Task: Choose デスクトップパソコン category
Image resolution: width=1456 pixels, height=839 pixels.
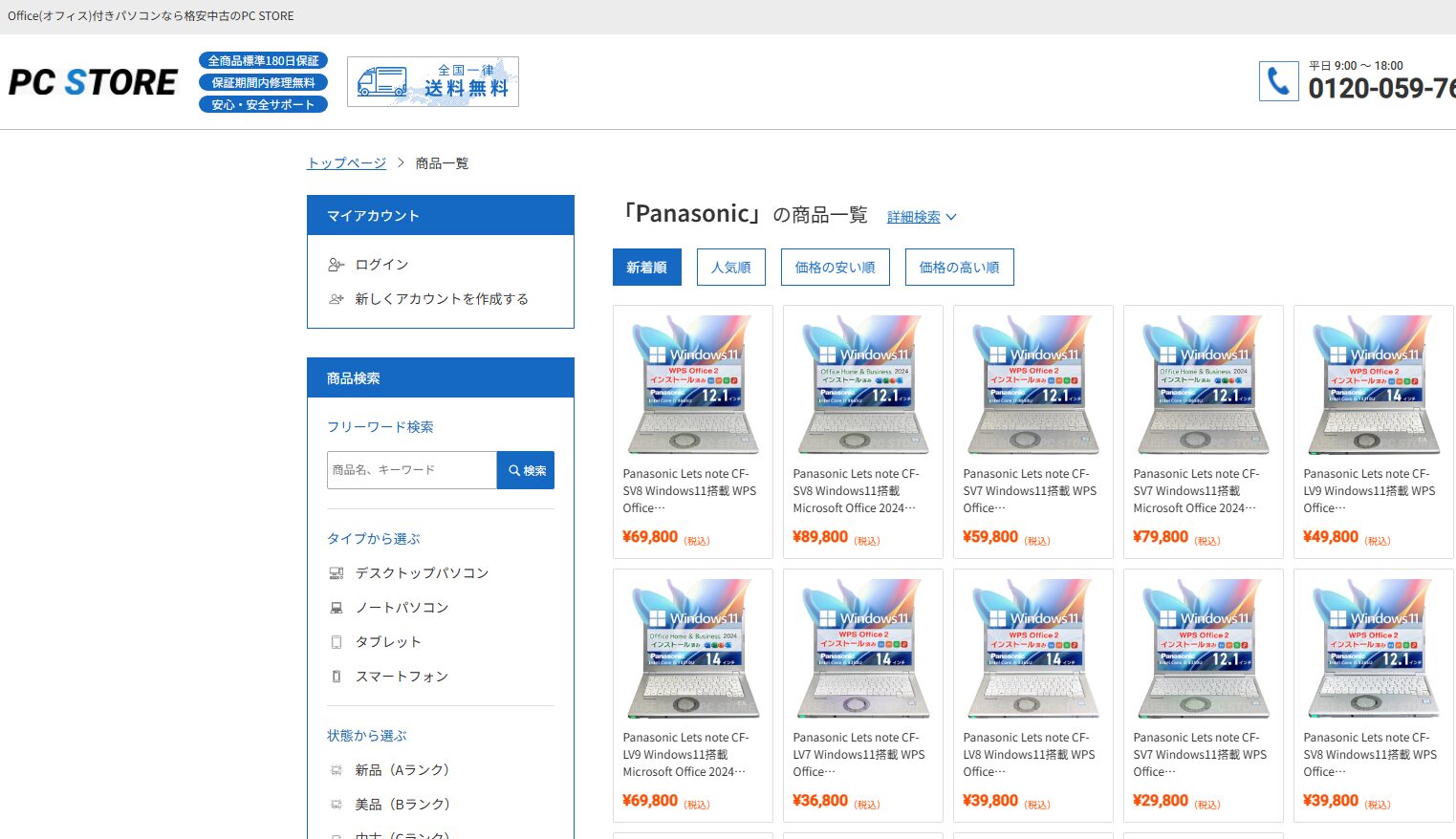Action: [x=423, y=573]
